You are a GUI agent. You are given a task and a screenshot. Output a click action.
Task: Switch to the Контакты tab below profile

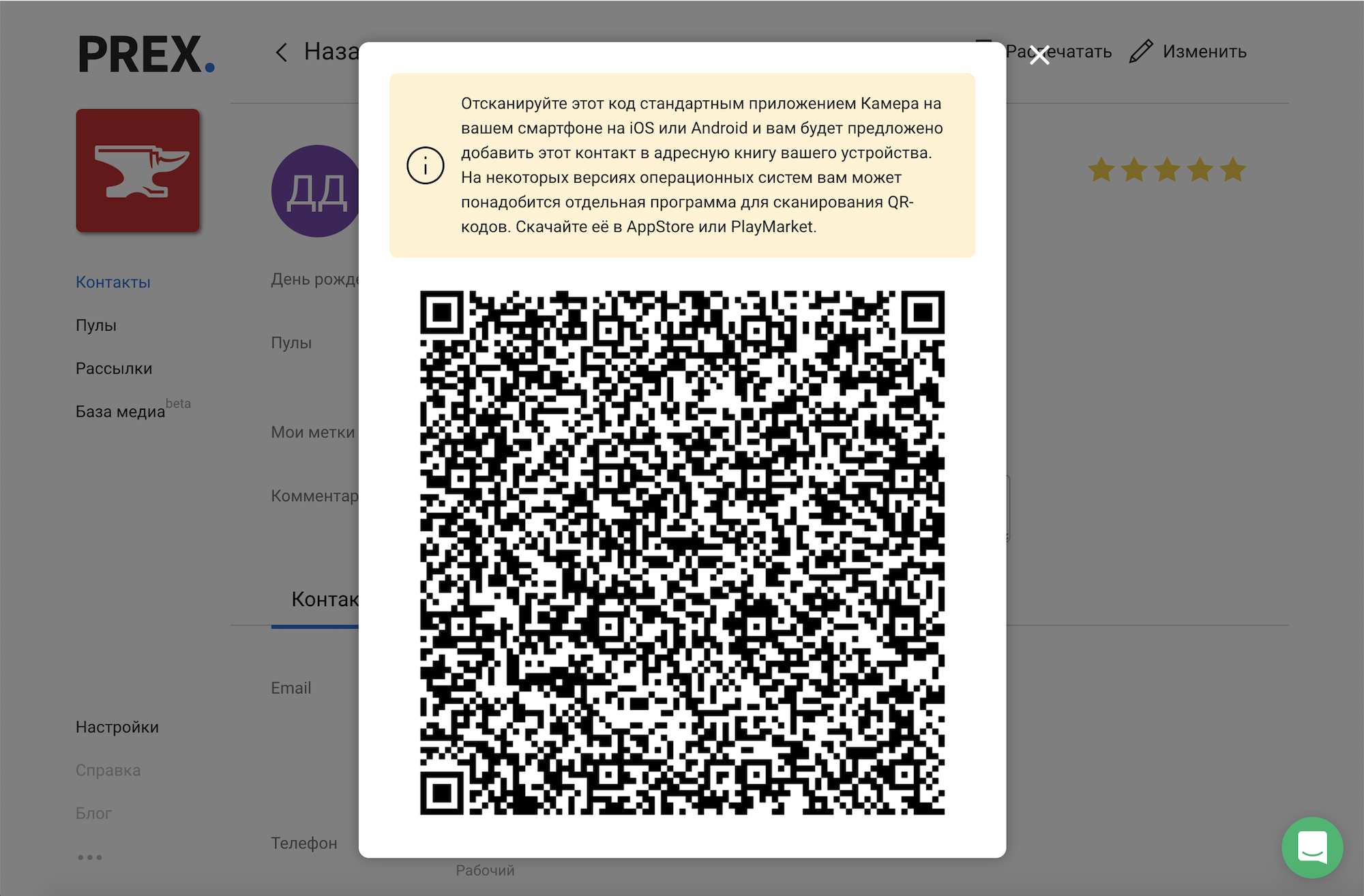click(324, 599)
